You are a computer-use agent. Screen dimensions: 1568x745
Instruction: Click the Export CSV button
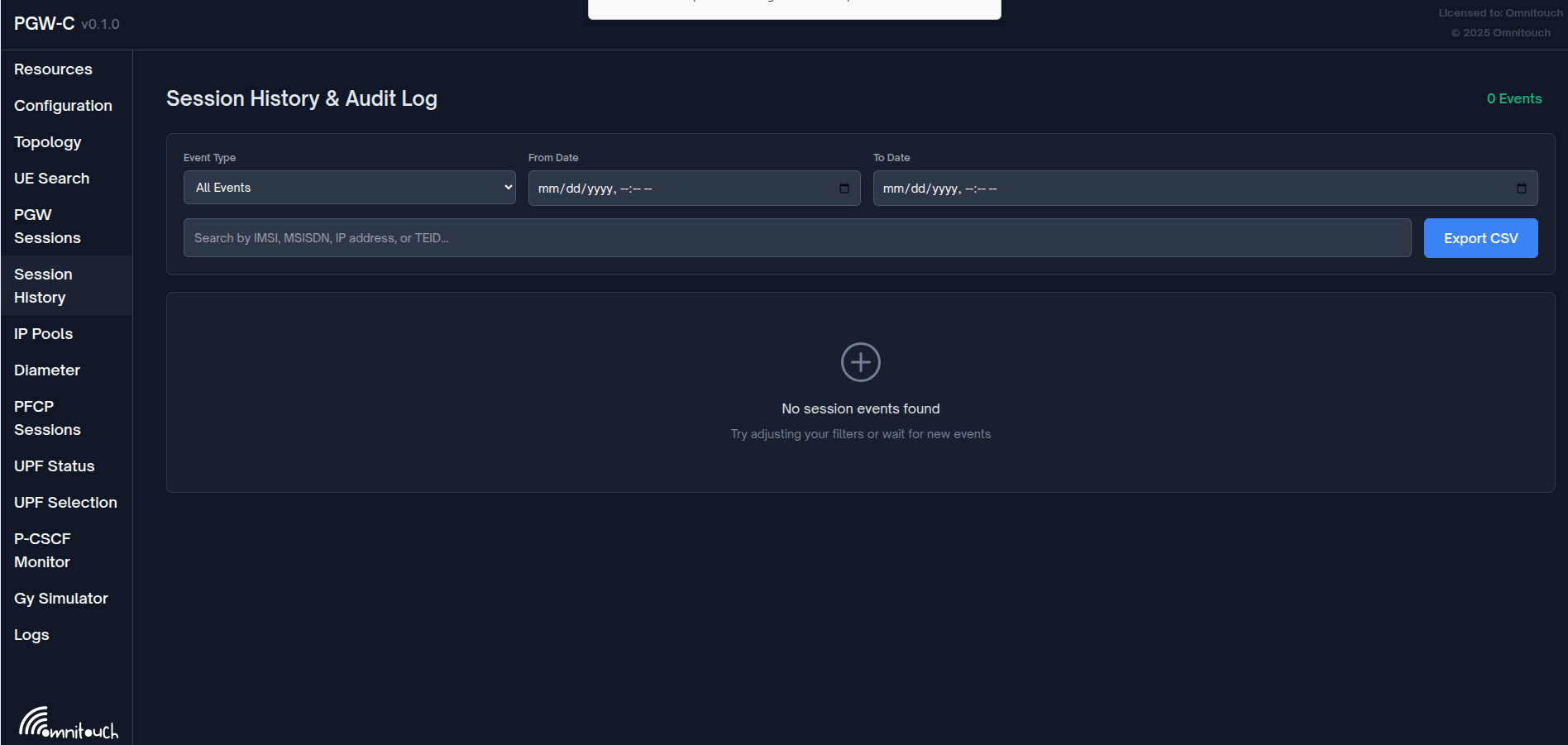pos(1480,238)
